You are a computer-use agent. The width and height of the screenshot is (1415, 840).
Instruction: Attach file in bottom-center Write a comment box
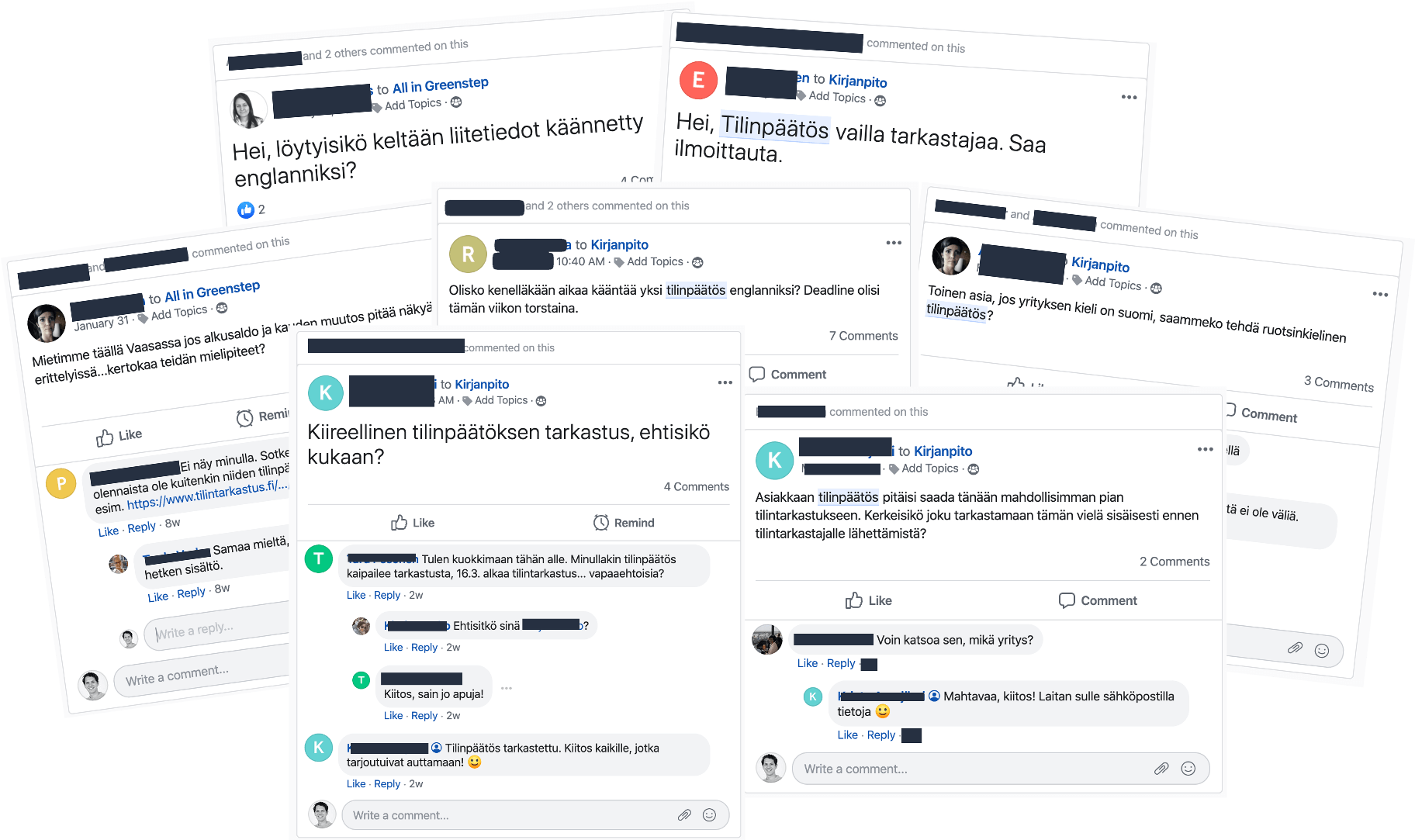click(684, 814)
